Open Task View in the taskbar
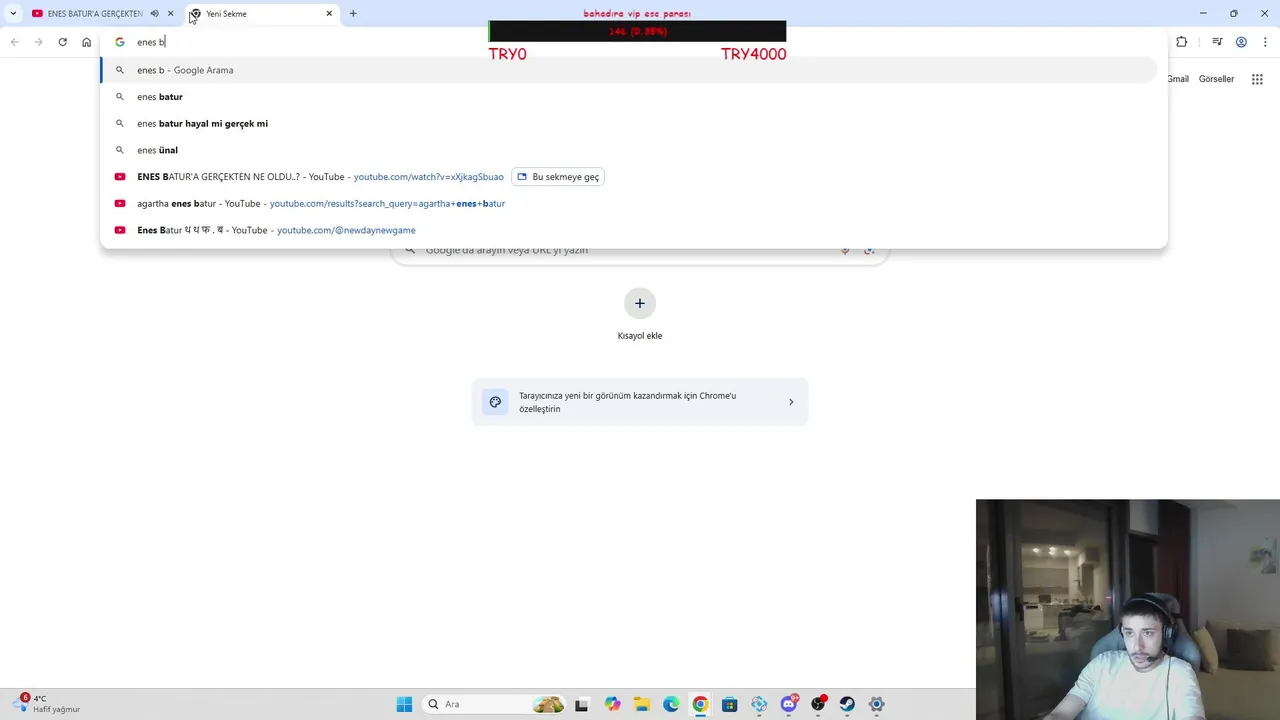Image resolution: width=1280 pixels, height=720 pixels. [x=582, y=704]
